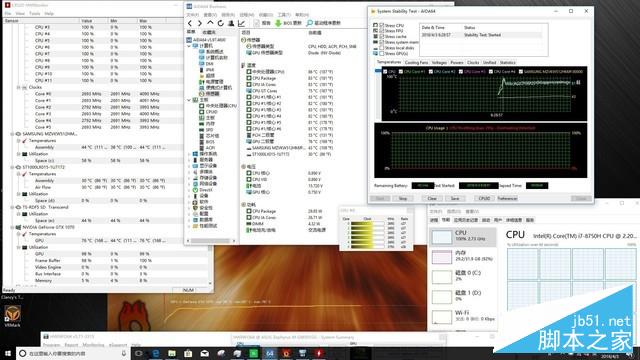This screenshot has width=640, height=360.
Task: Uncheck Stress cache option
Action: click(382, 36)
